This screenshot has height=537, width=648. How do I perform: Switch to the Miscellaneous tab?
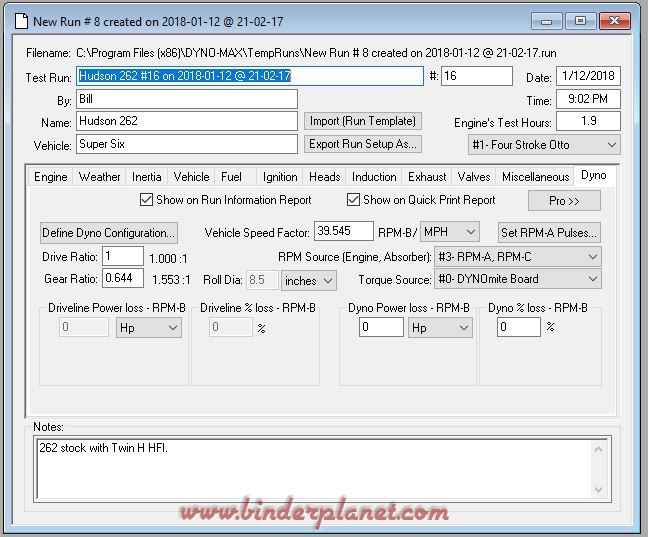[x=536, y=177]
